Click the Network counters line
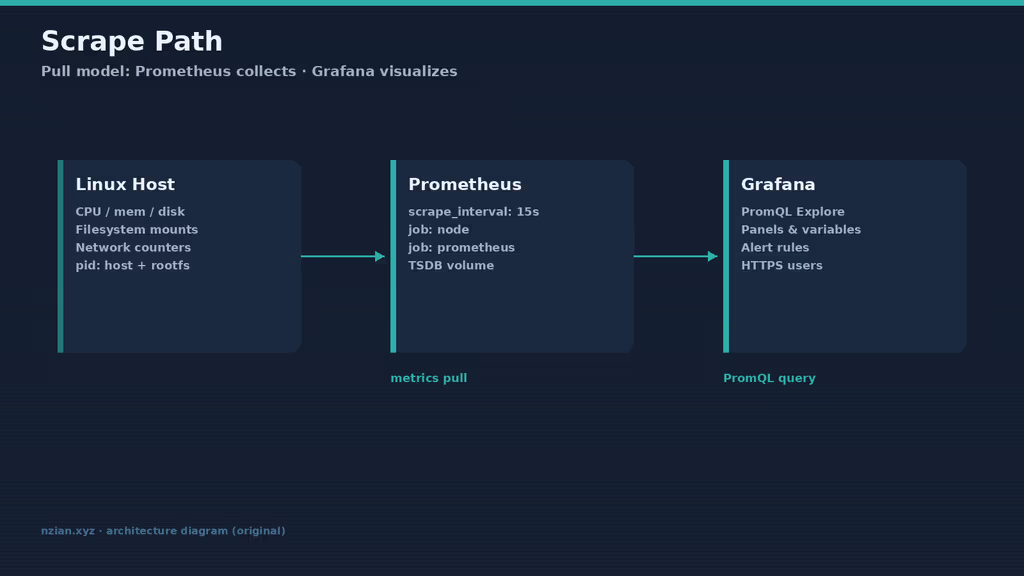 [133, 248]
